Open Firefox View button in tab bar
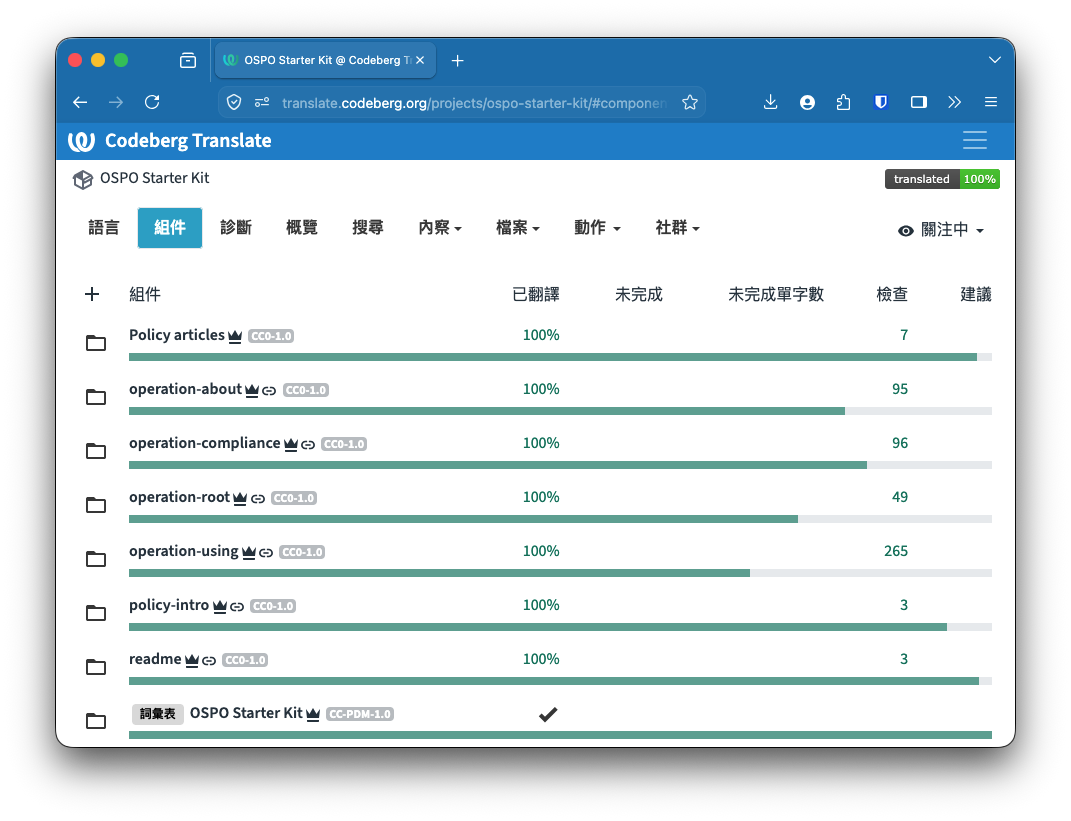 tap(188, 61)
